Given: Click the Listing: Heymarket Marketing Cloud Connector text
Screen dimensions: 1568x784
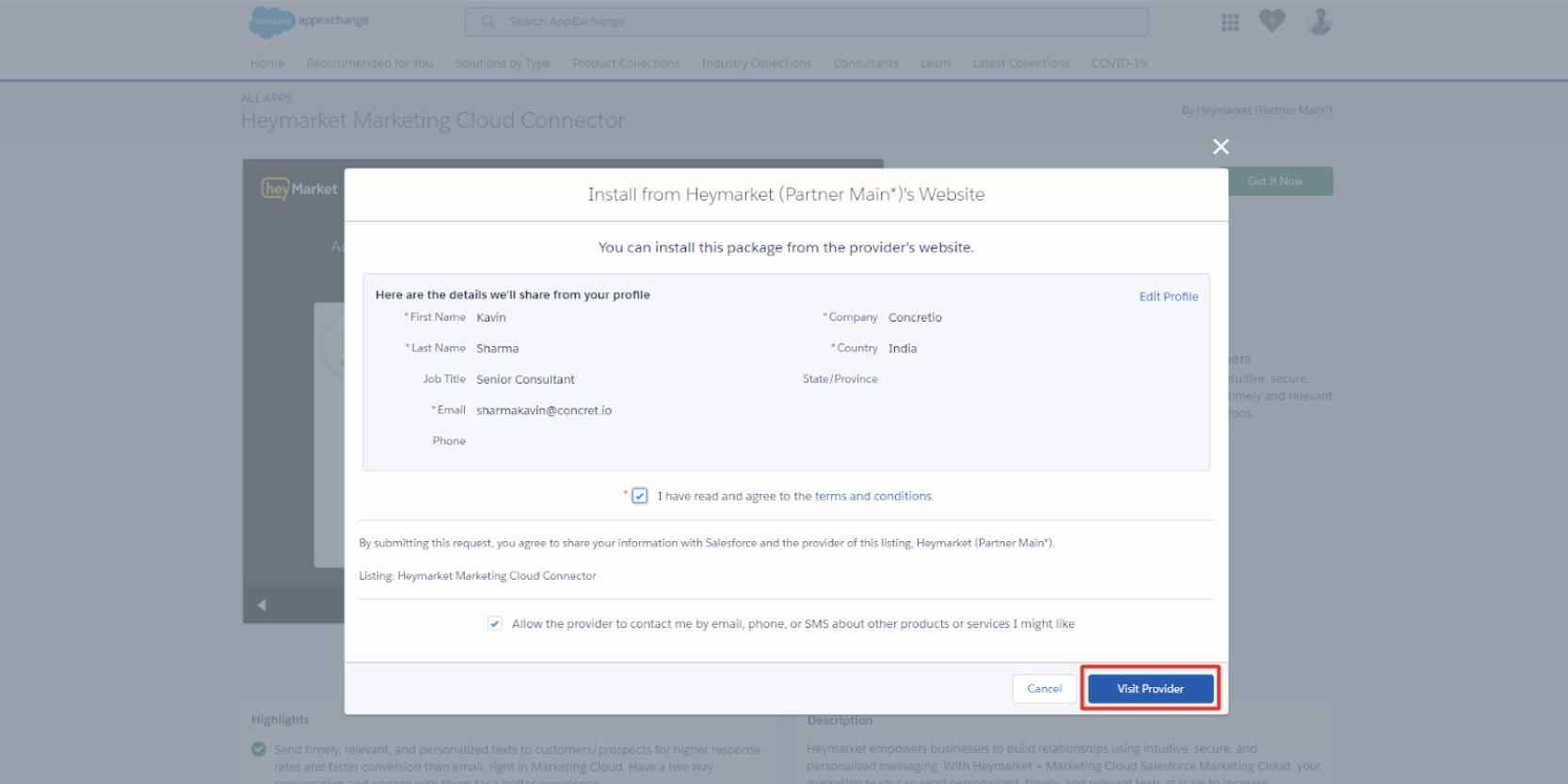Looking at the screenshot, I should (x=477, y=576).
